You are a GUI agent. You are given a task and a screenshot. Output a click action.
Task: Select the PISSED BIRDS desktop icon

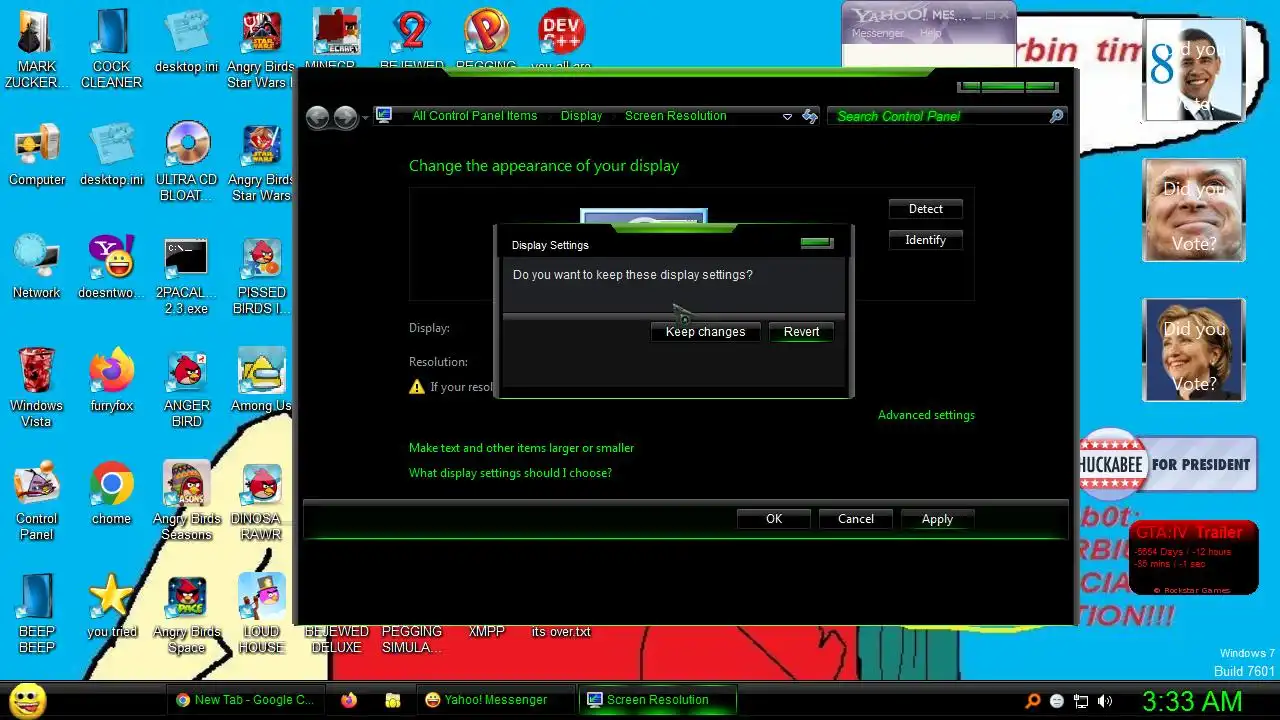[x=262, y=275]
